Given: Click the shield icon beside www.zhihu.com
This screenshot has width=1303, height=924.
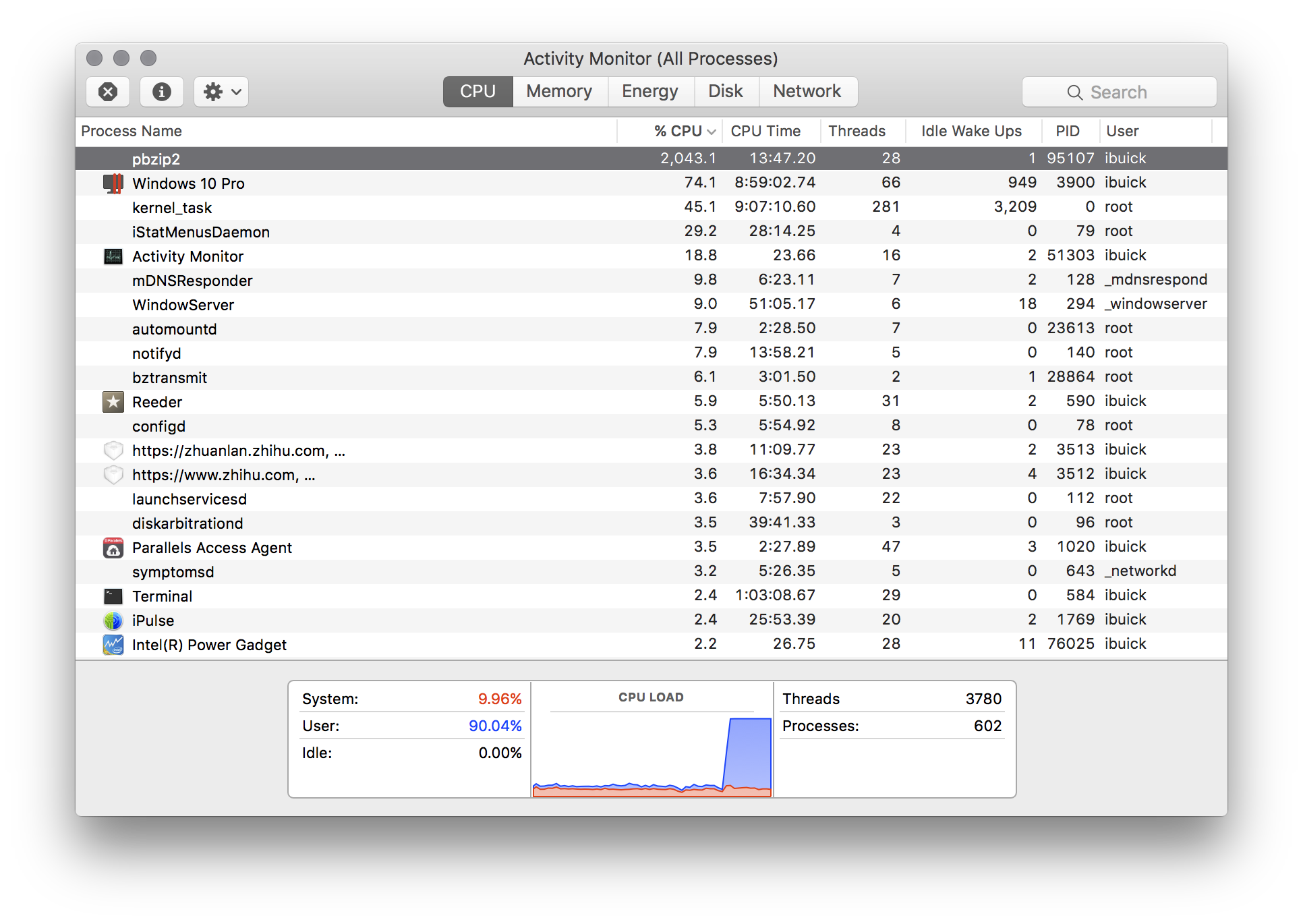Looking at the screenshot, I should pos(113,475).
